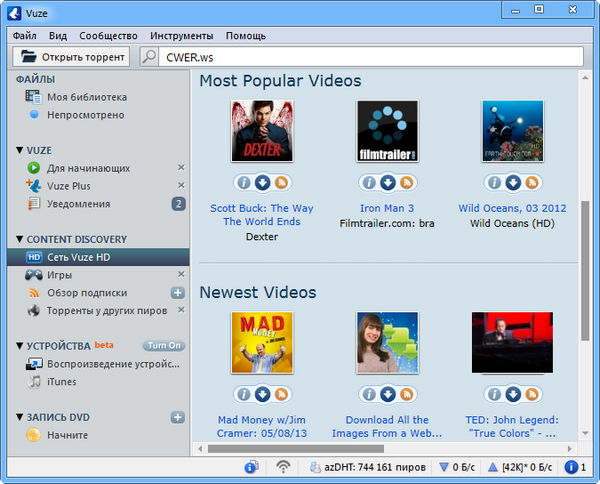Click the filmtrailer thumbnail
This screenshot has height=484, width=600.
(x=388, y=131)
